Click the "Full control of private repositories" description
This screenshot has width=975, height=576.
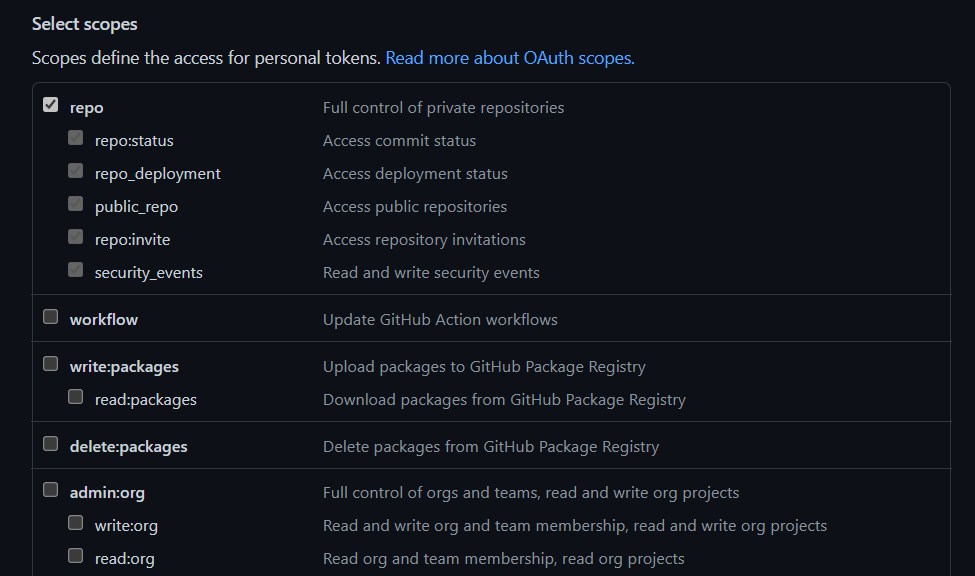pos(443,108)
